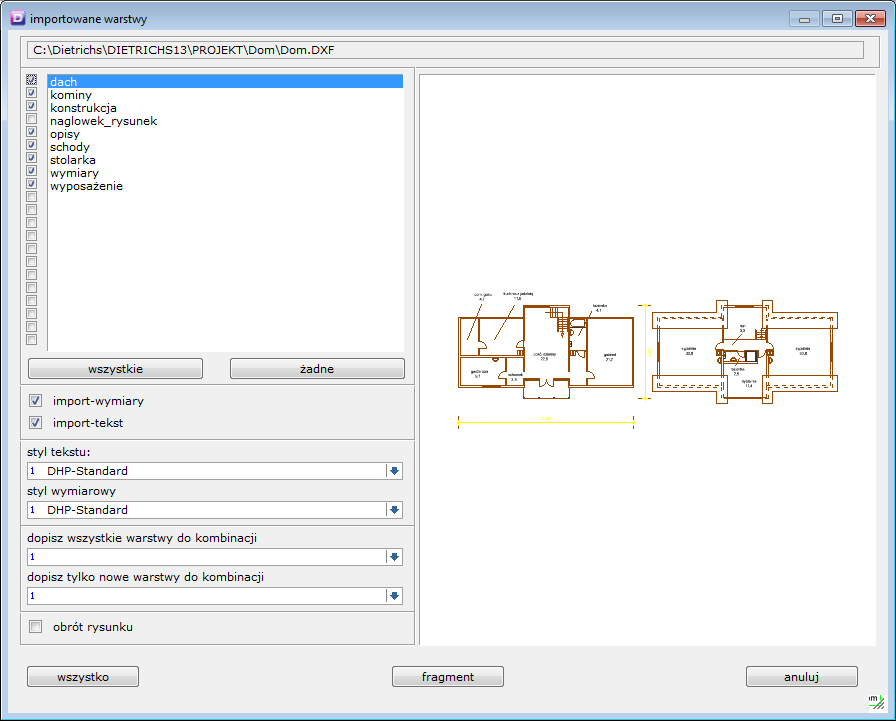Uncheck the kominy layer checkbox
Viewport: 896px width, 721px height.
click(x=31, y=94)
